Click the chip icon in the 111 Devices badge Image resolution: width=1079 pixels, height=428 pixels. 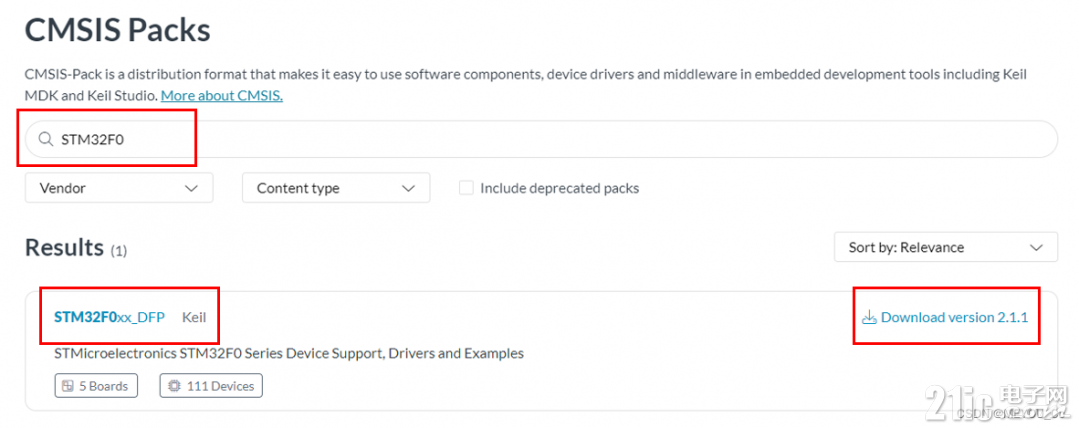175,386
